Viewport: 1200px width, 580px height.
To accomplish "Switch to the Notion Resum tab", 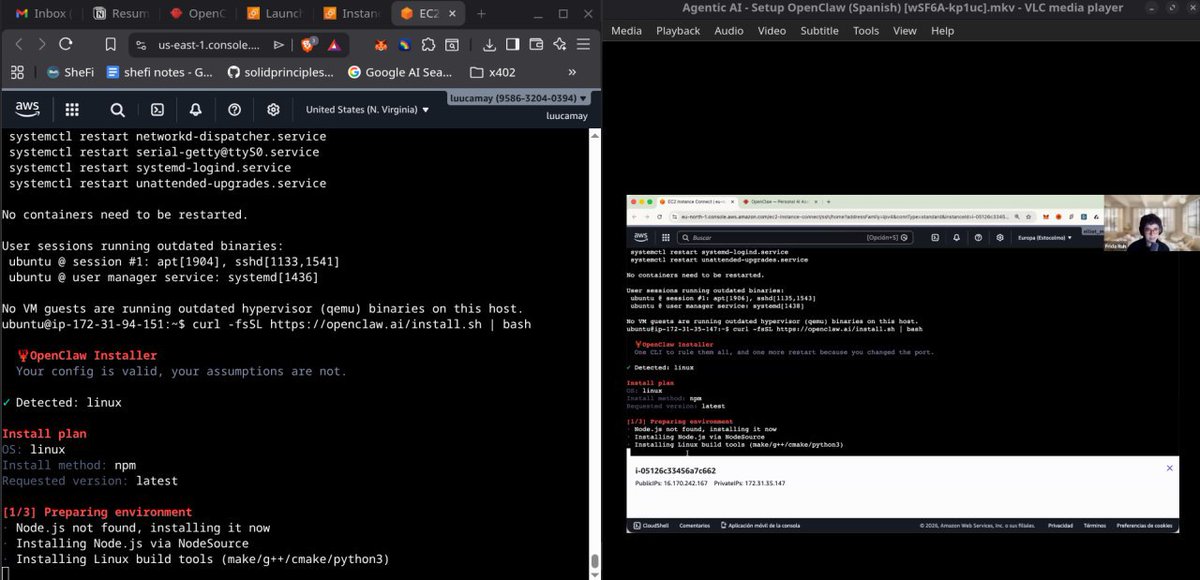I will 120,14.
